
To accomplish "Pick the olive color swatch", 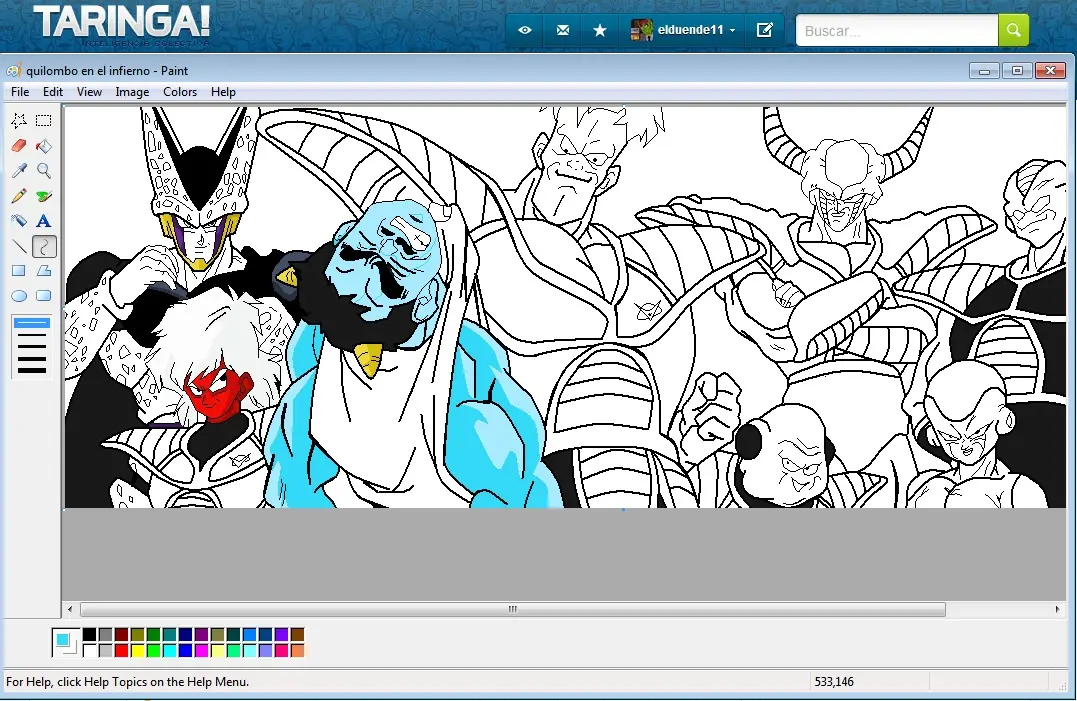I will 137,634.
